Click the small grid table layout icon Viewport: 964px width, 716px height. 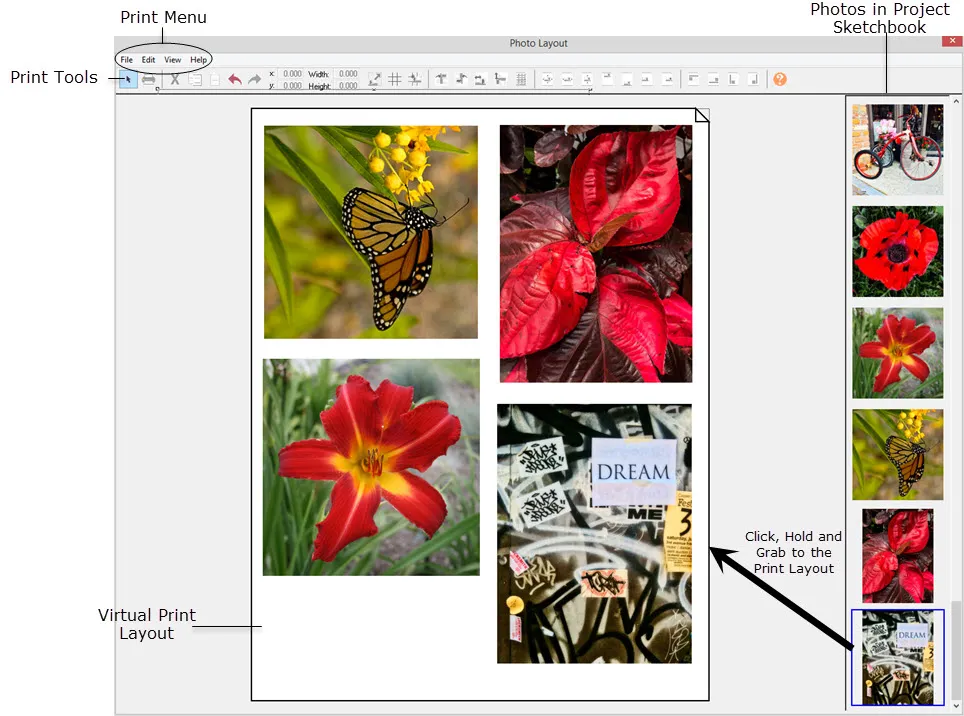pyautogui.click(x=521, y=79)
